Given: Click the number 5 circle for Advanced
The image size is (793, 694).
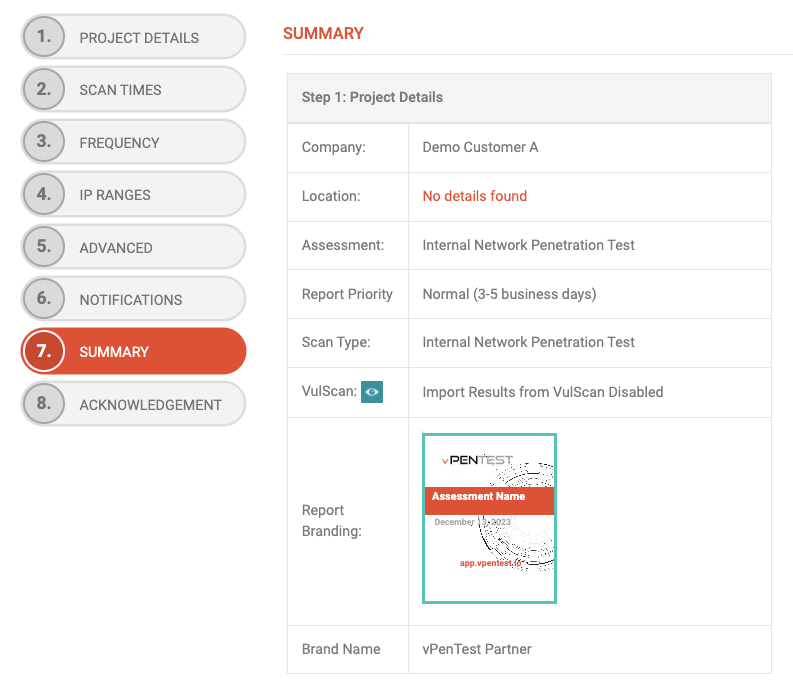Looking at the screenshot, I should pyautogui.click(x=43, y=247).
